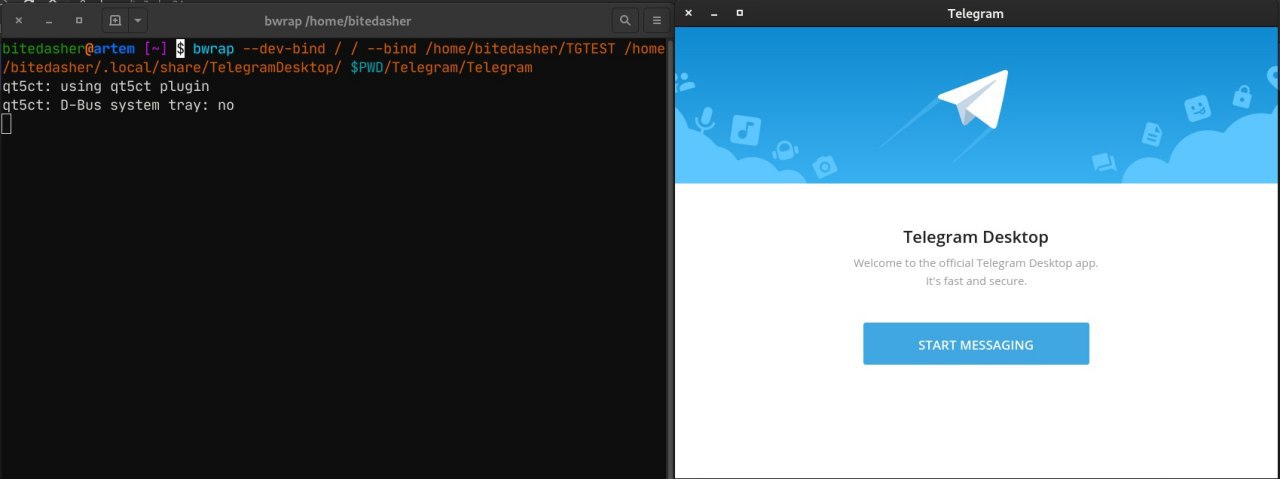The image size is (1280, 479).
Task: Close the Telegram window
Action: coord(689,13)
